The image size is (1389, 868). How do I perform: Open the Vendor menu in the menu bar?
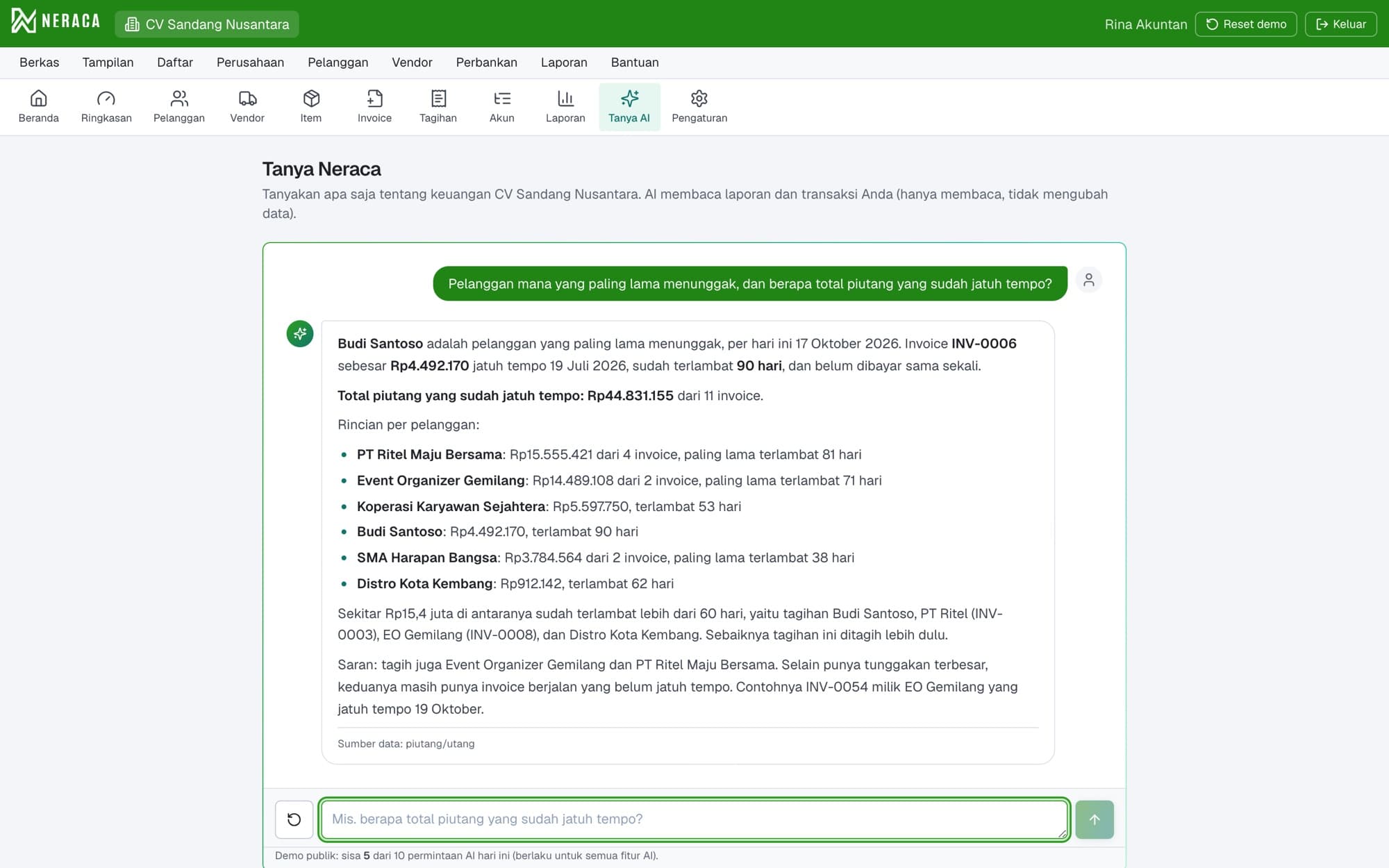[412, 62]
